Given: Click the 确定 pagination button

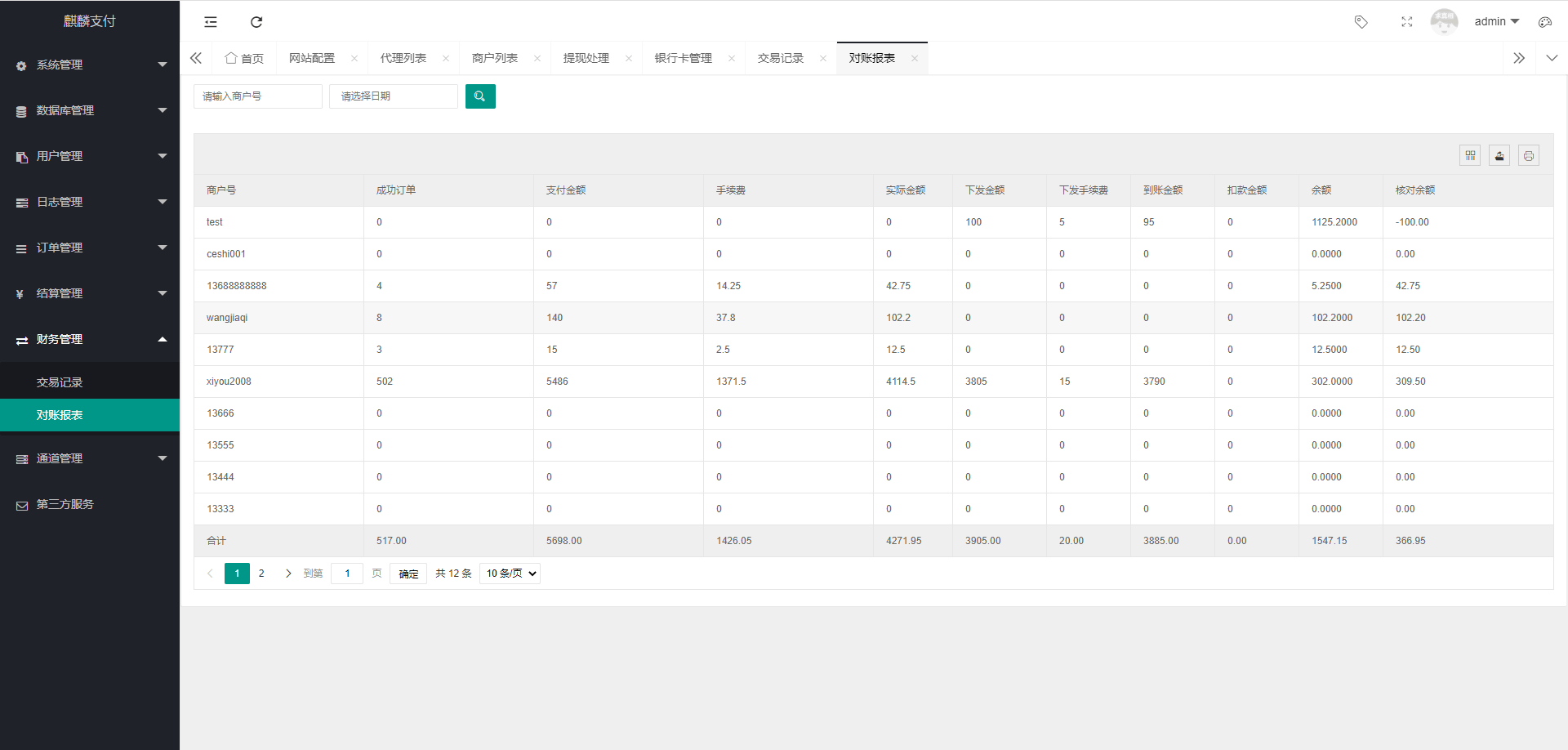Looking at the screenshot, I should pos(408,574).
